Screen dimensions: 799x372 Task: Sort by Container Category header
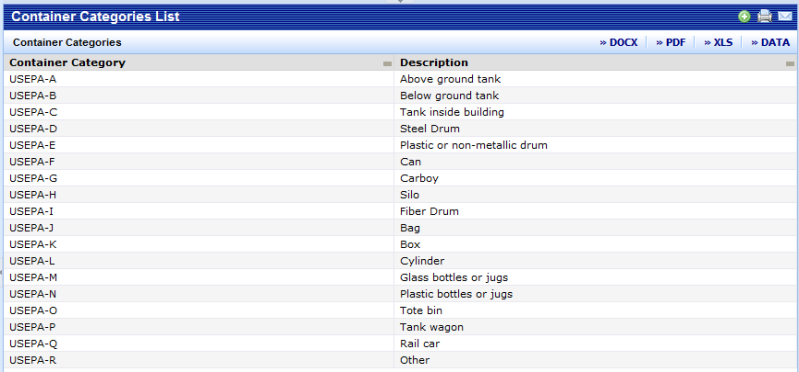coord(67,63)
